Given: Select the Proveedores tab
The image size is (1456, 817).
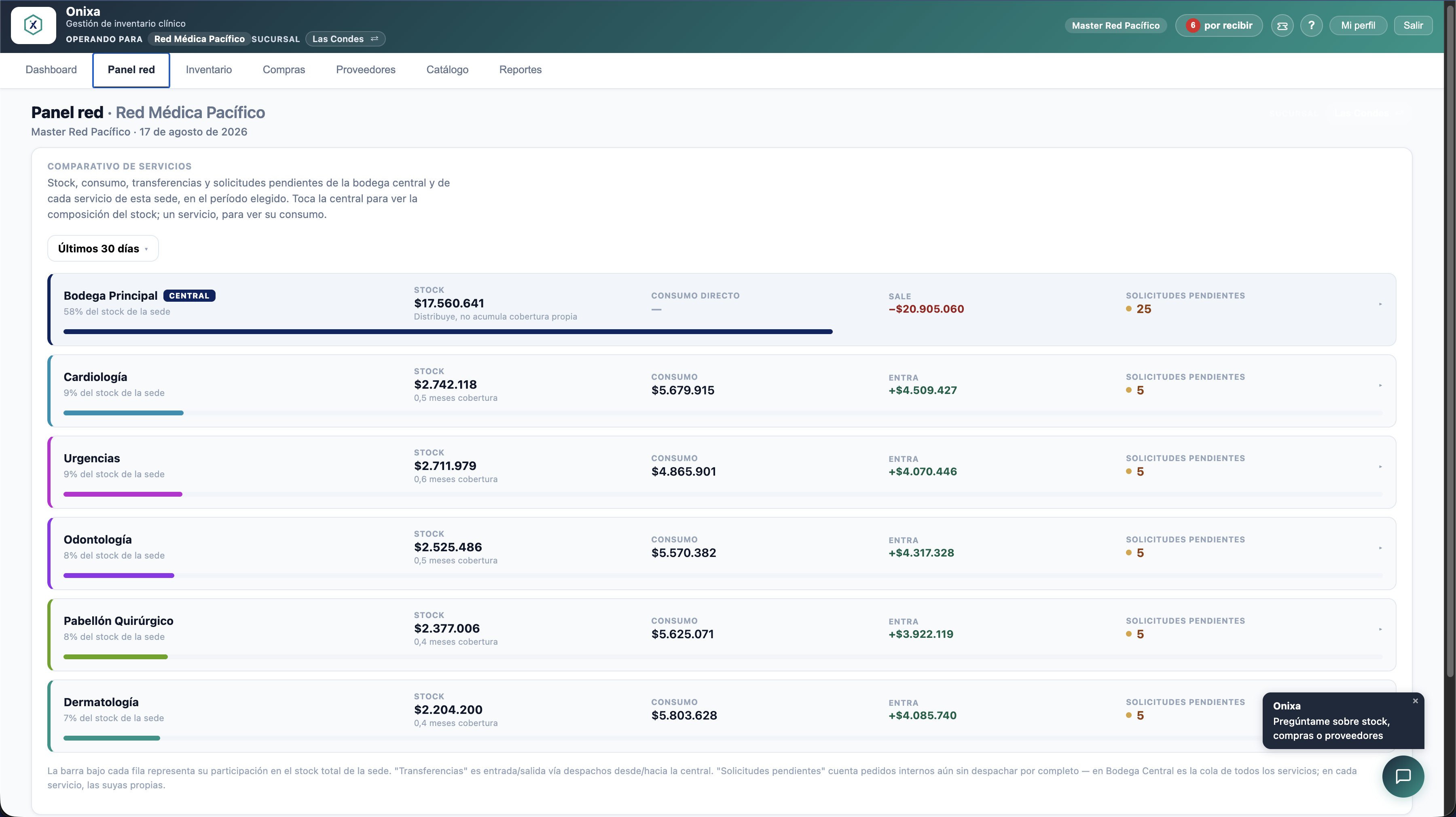Looking at the screenshot, I should (x=366, y=70).
